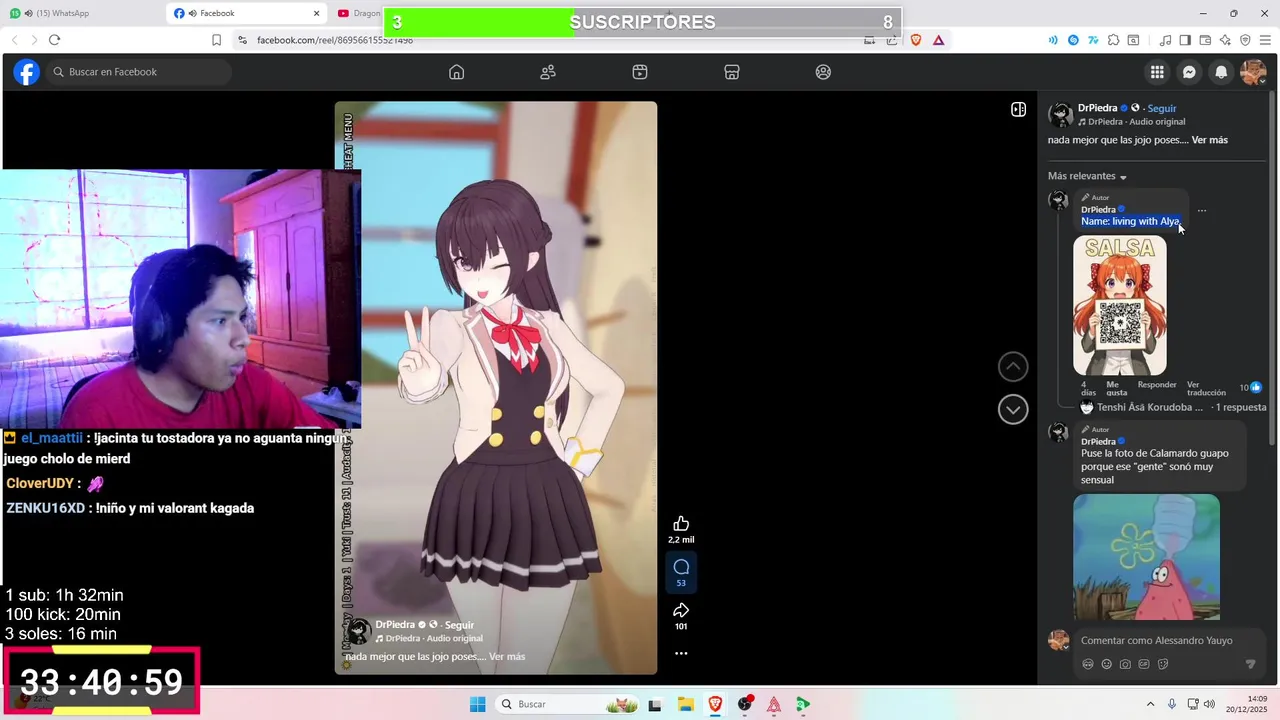The height and width of the screenshot is (720, 1280).
Task: Expand Ver más on the reel caption
Action: [507, 656]
